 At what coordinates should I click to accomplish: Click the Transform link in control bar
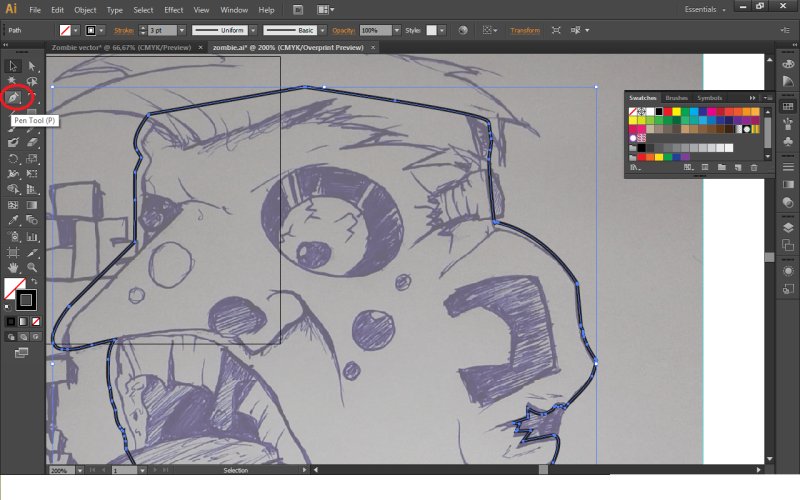click(x=525, y=31)
